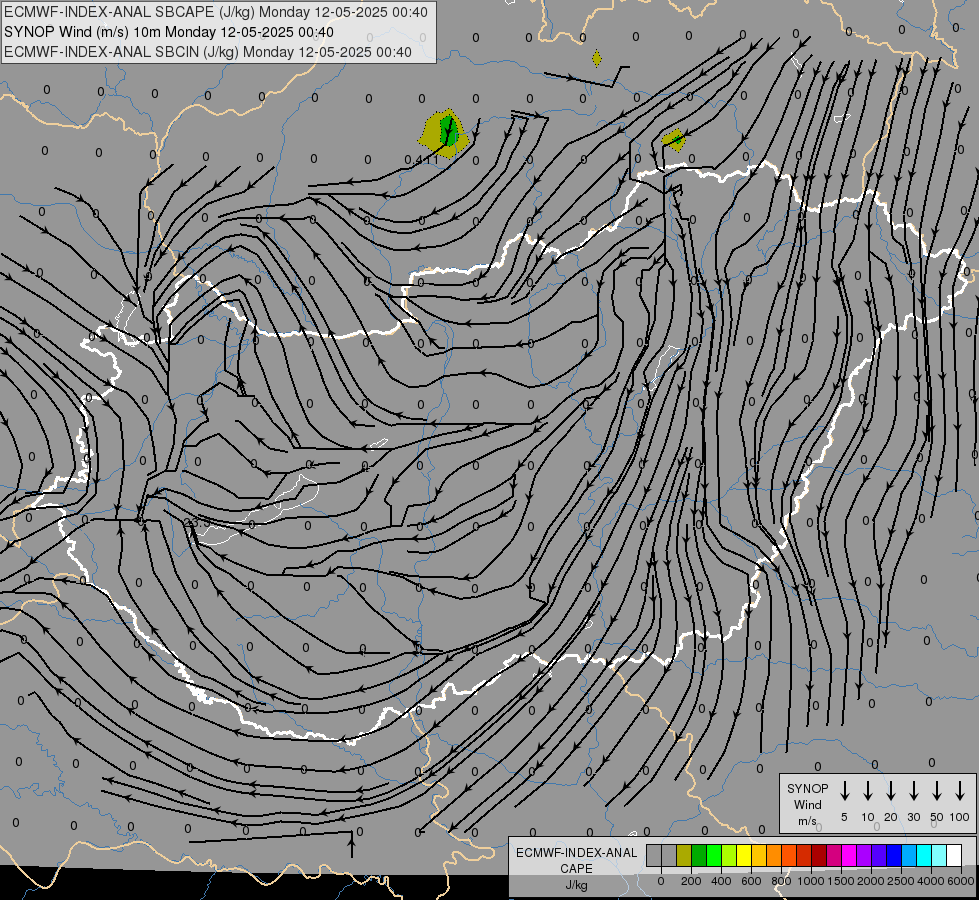Click the 'ECMWF-INDEX-ANAL' label in CAPE legend
The image size is (979, 900).
coord(576,853)
